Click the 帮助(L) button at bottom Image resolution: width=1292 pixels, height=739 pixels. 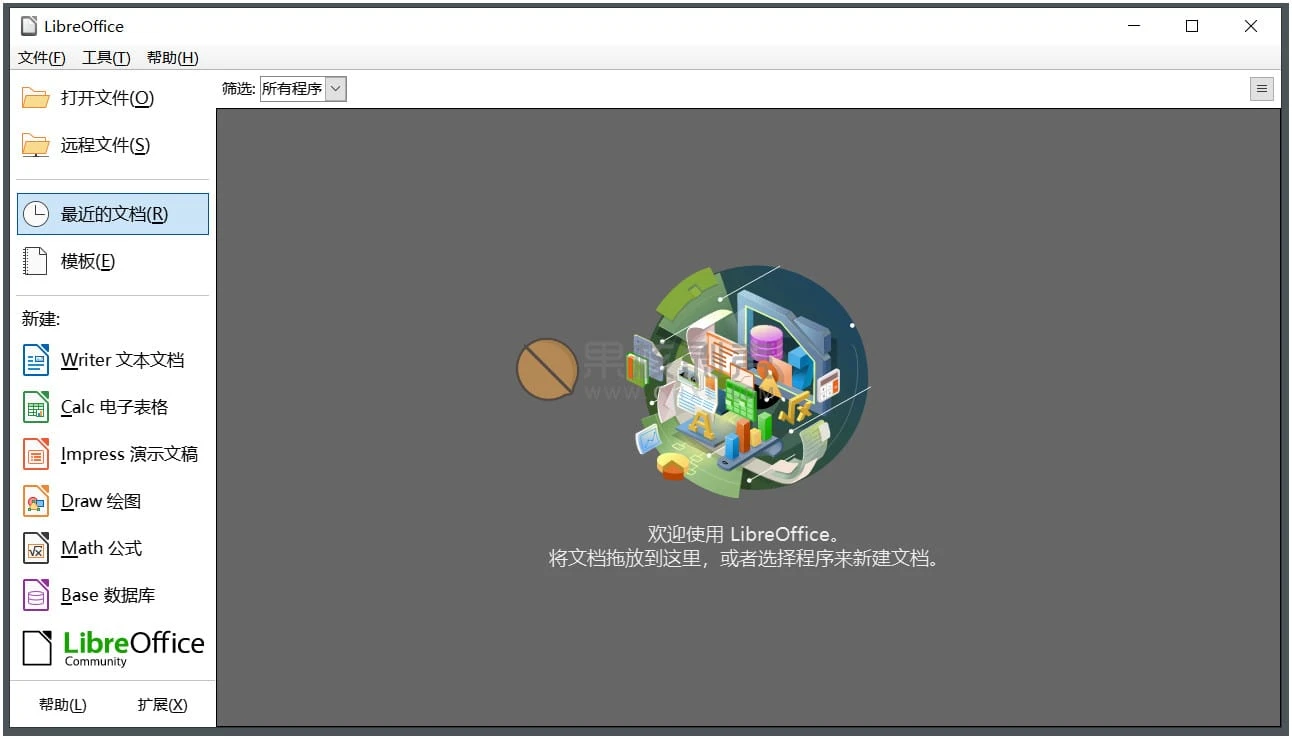63,705
